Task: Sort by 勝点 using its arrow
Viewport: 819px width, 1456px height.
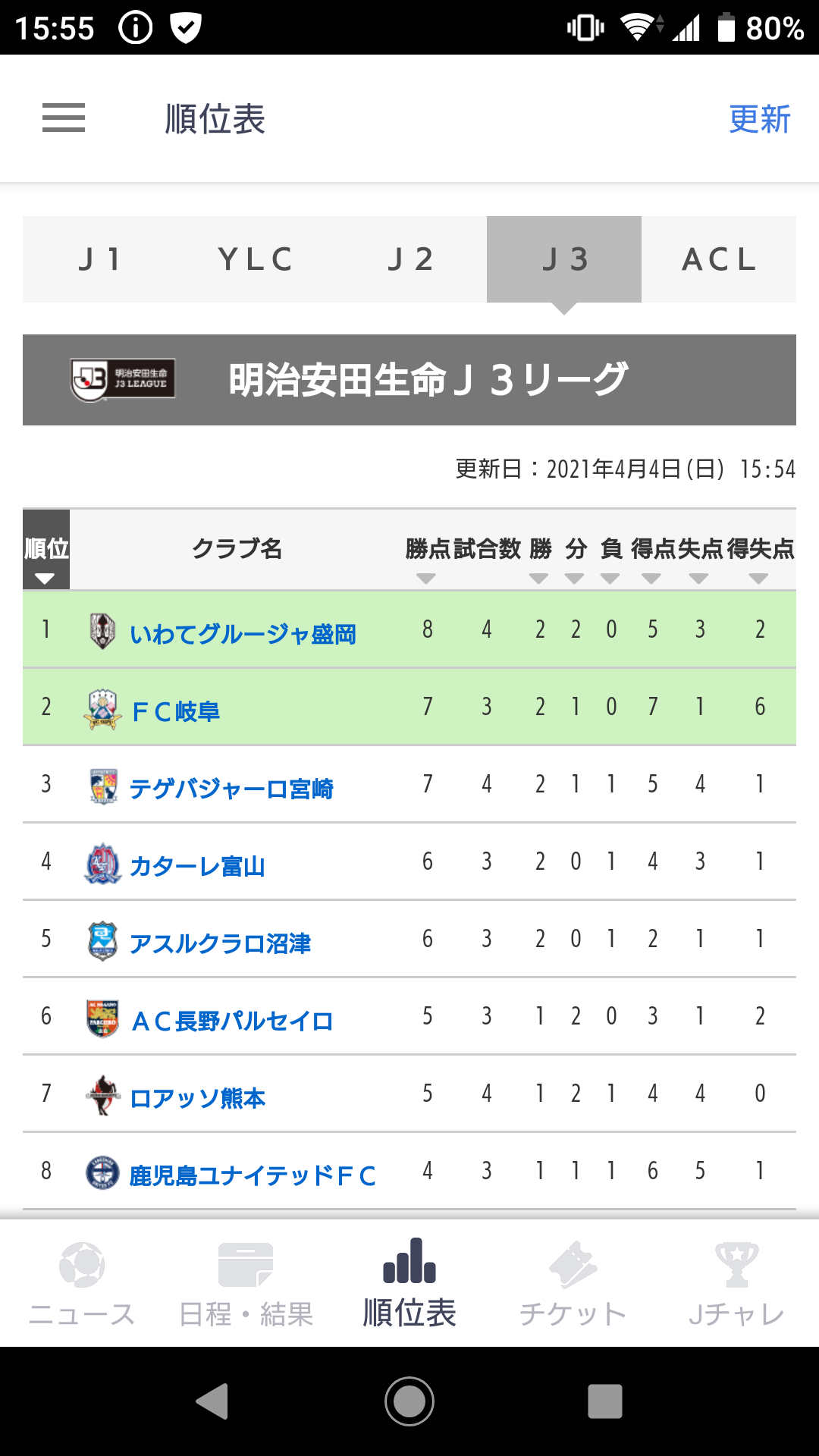Action: pyautogui.click(x=426, y=579)
